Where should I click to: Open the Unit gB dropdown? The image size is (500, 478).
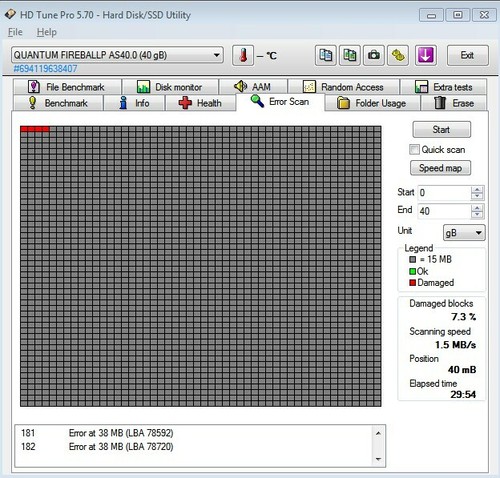pos(464,232)
